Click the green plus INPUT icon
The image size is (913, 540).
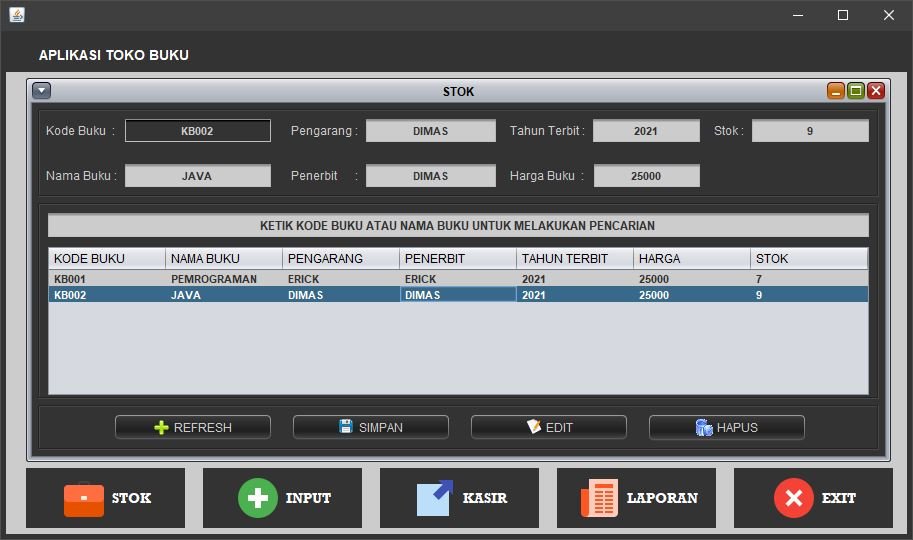coord(257,498)
